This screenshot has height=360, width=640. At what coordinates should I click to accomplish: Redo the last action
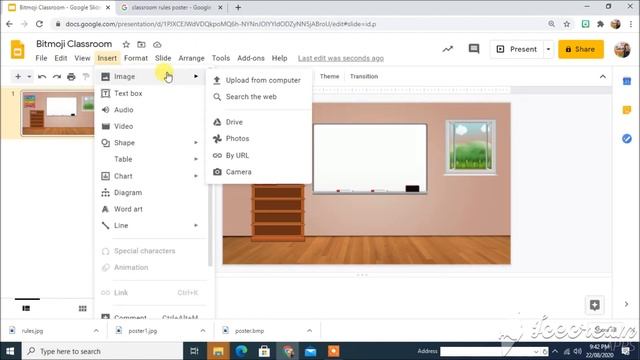pos(56,76)
